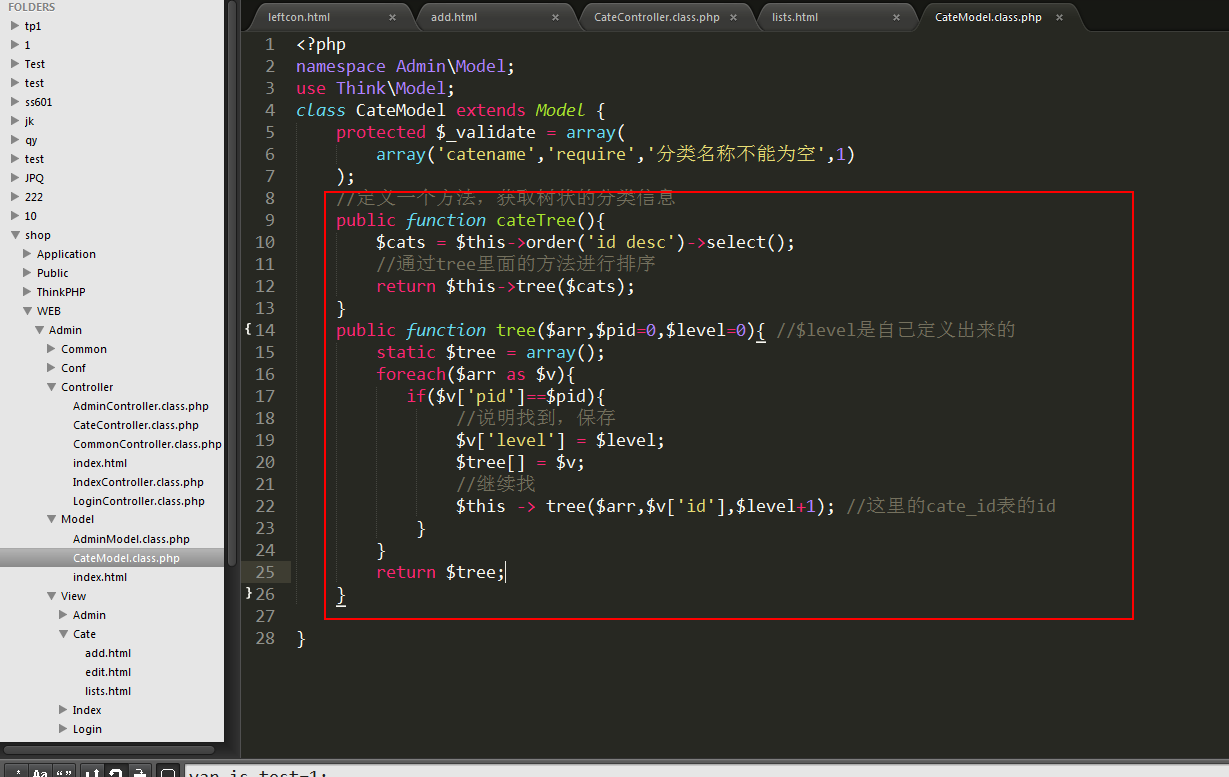
Task: Expand the Index folder arrow
Action: tap(63, 710)
